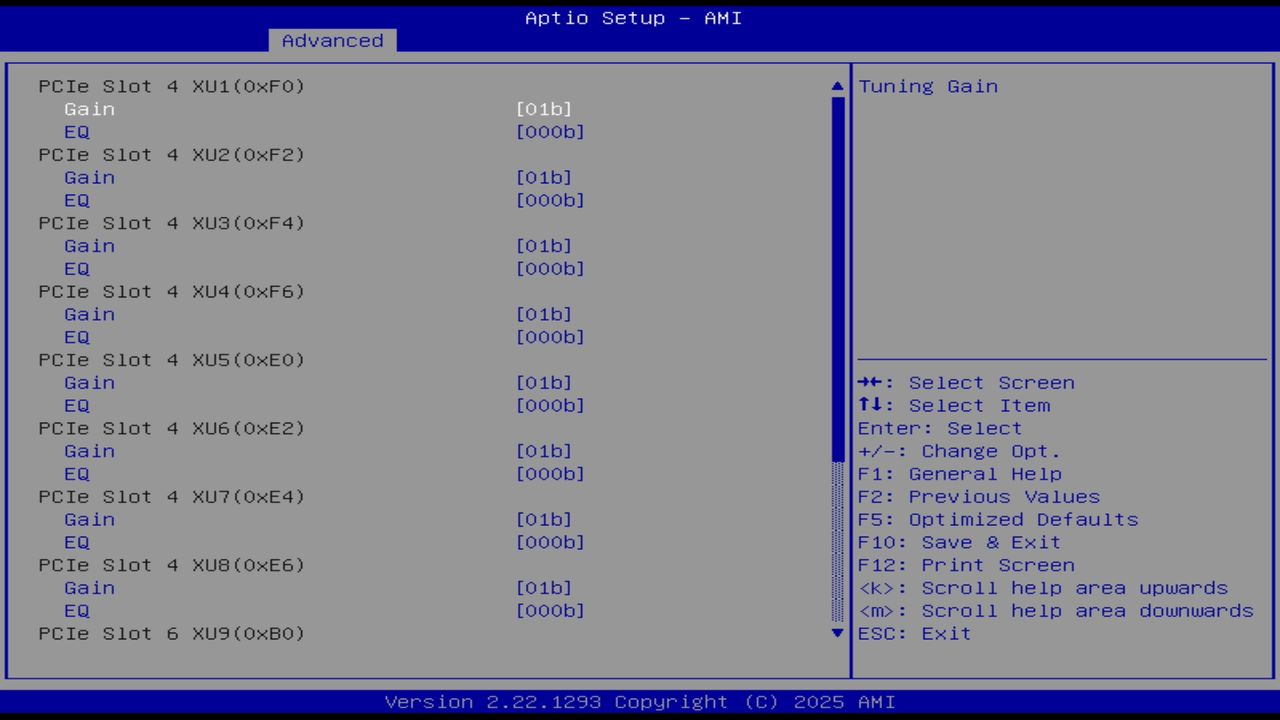
Task: Select EQ under PCIe Slot 4 XU1
Action: pyautogui.click(x=76, y=131)
